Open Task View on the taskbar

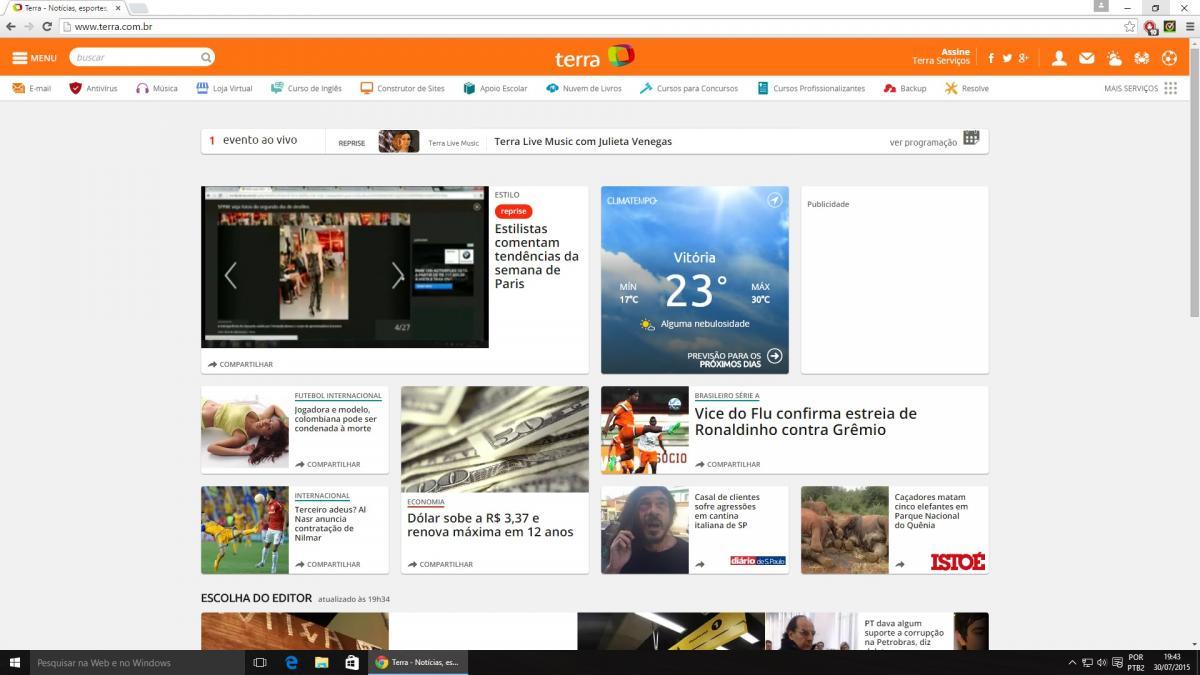(x=260, y=662)
